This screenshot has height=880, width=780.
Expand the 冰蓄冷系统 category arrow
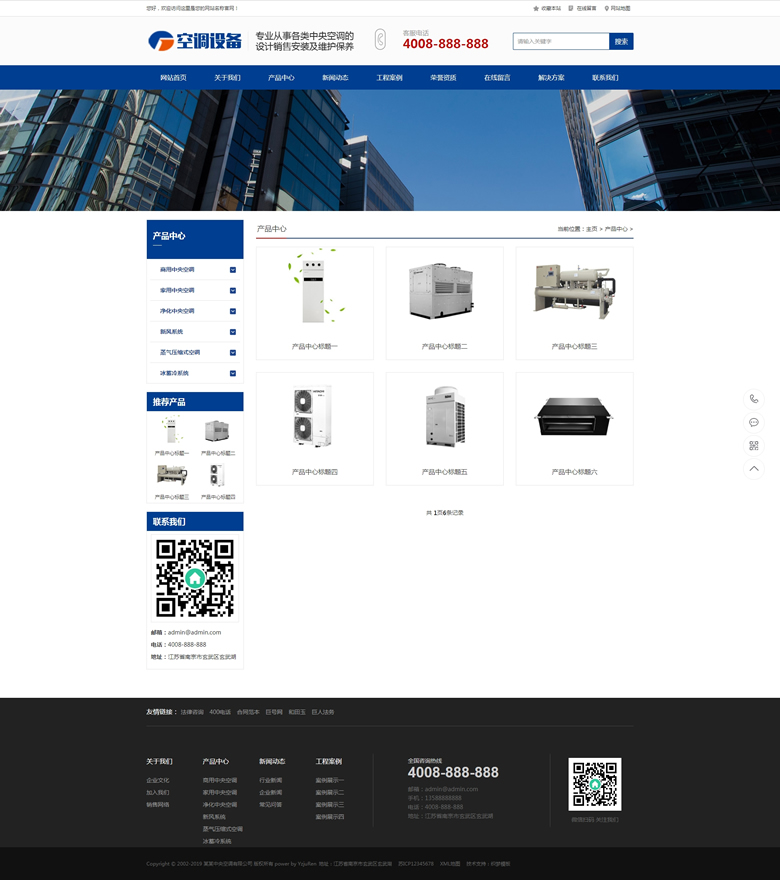tap(233, 373)
